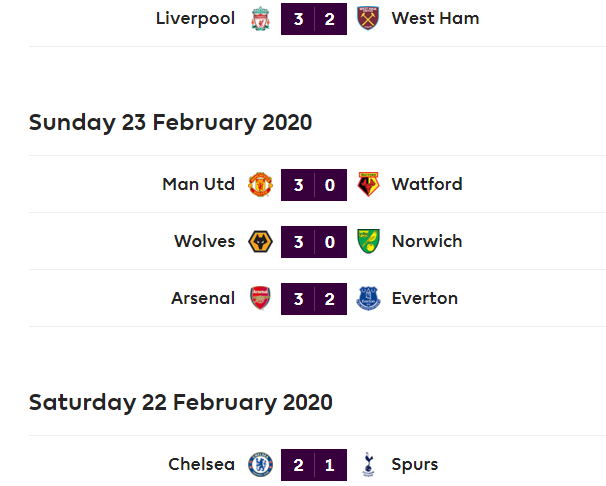Click the Man Utd club crest

(261, 185)
